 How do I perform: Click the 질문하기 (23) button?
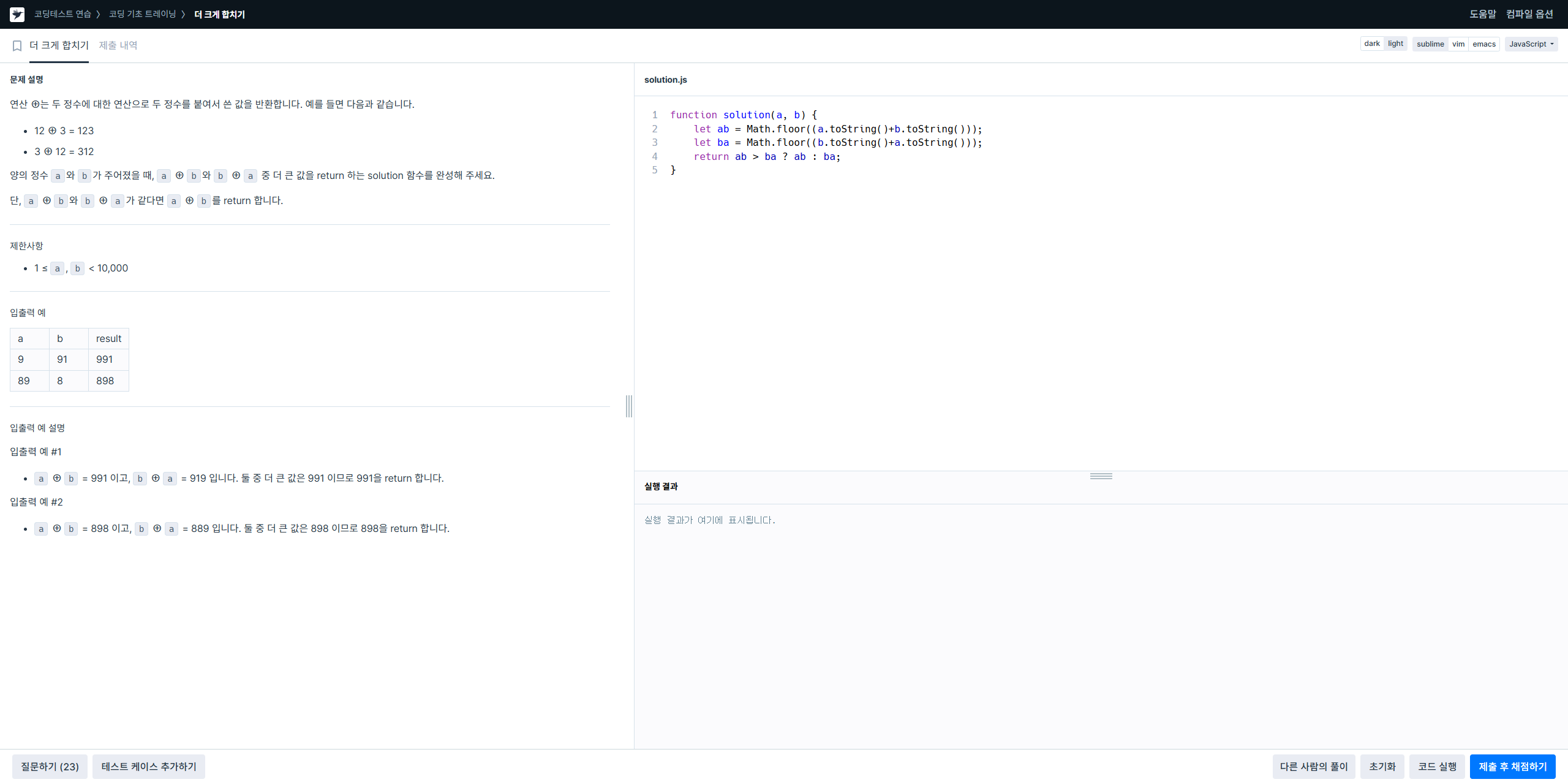click(x=50, y=767)
